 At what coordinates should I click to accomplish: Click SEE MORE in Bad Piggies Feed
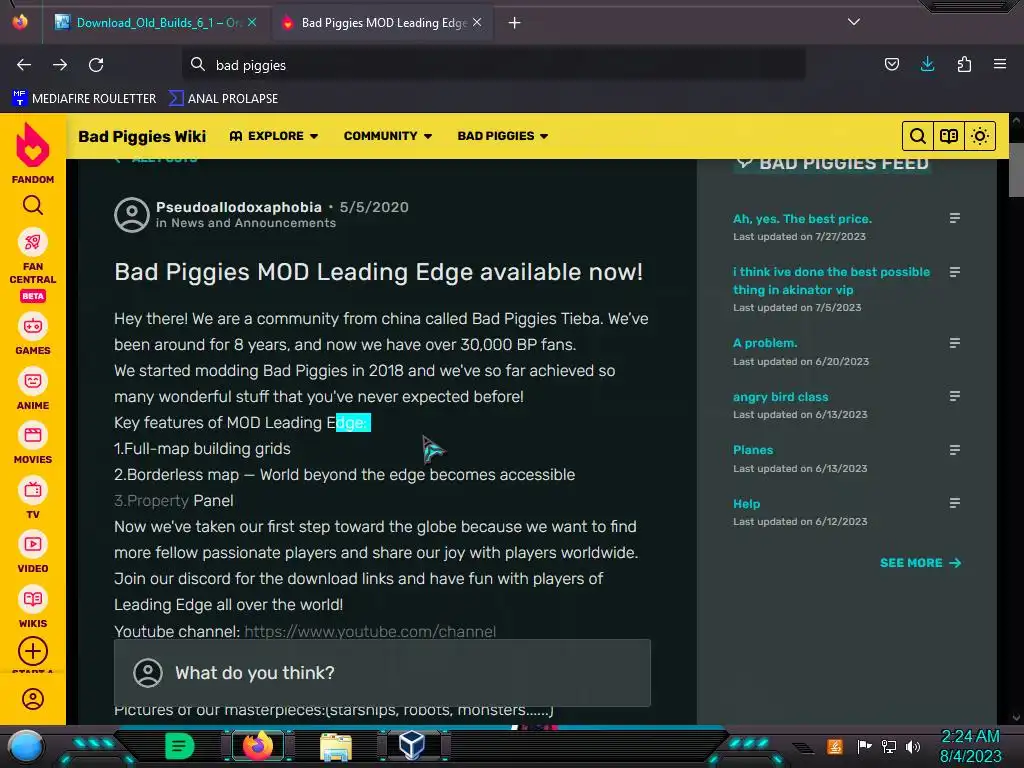coord(920,562)
